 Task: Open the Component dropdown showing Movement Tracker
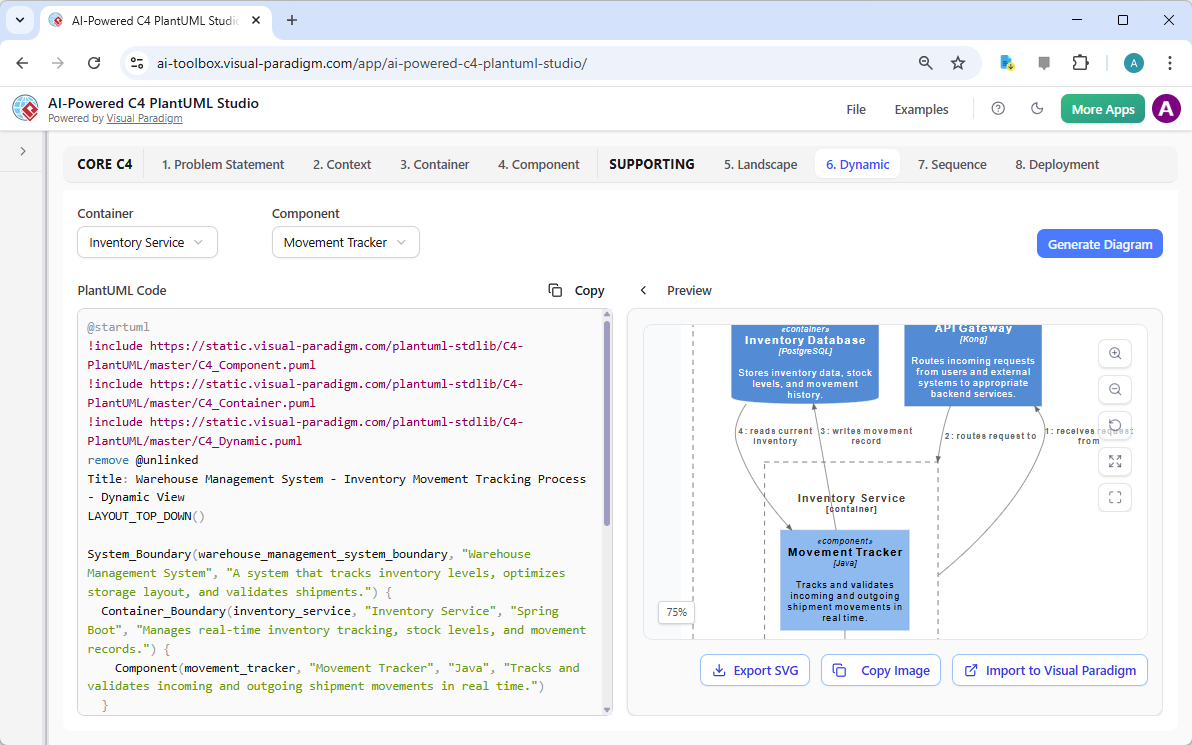click(x=345, y=242)
